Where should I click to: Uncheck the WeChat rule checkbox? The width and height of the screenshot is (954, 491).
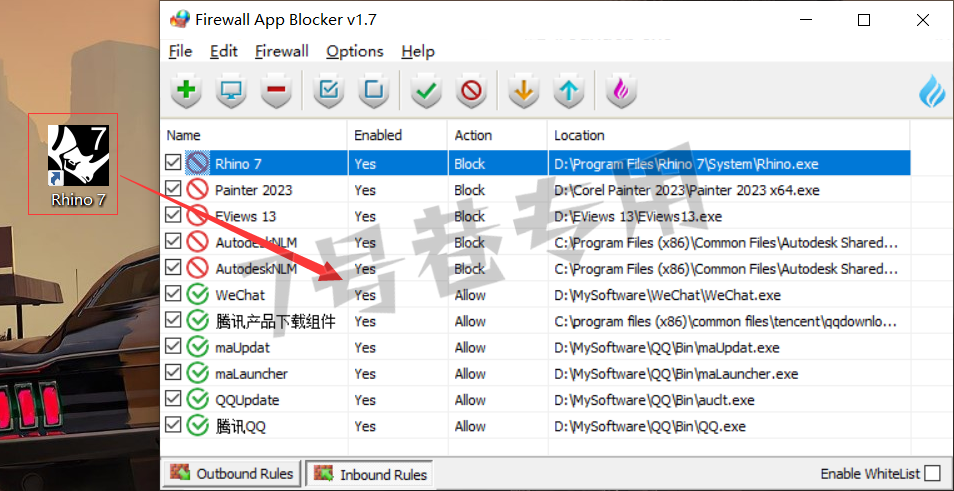click(173, 294)
